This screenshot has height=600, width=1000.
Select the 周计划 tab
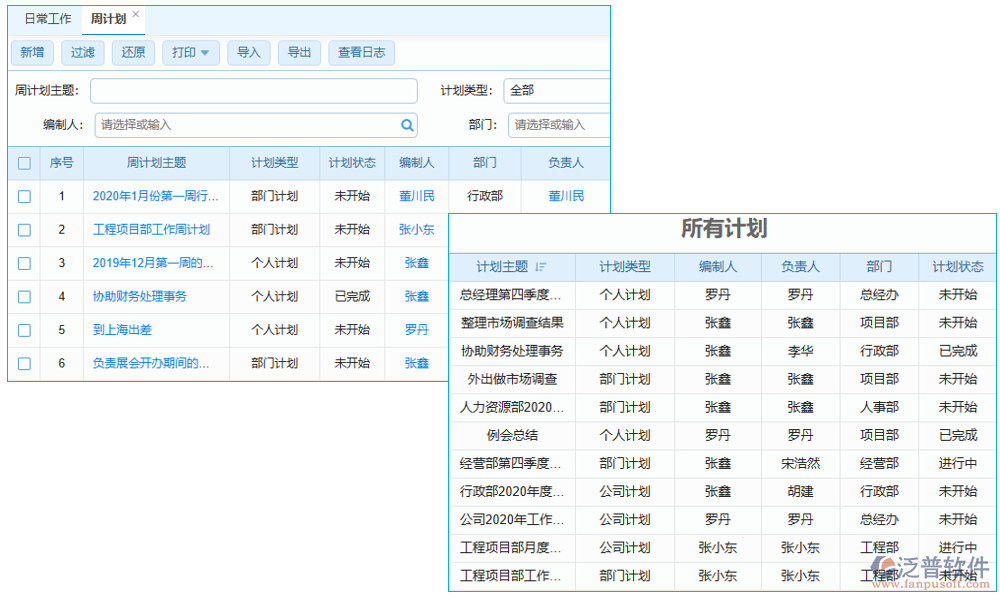tap(106, 18)
